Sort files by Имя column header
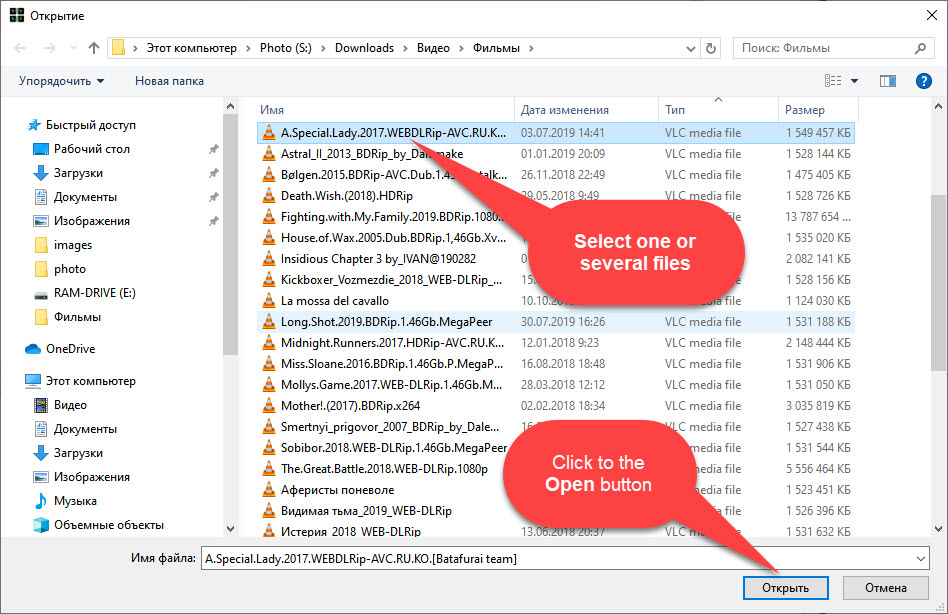Image resolution: width=948 pixels, height=614 pixels. coord(271,110)
